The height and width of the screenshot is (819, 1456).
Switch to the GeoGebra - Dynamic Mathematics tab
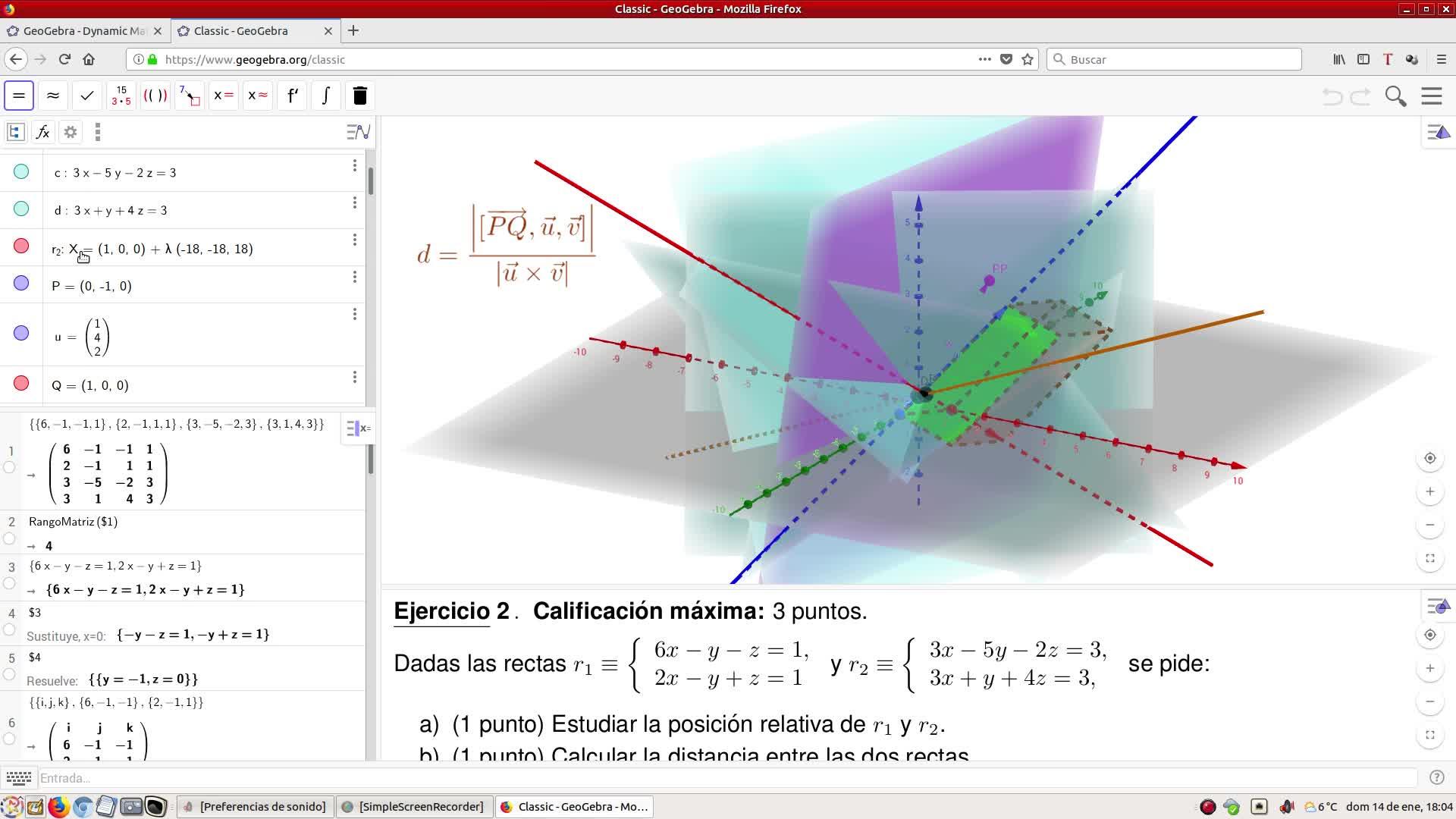point(83,31)
